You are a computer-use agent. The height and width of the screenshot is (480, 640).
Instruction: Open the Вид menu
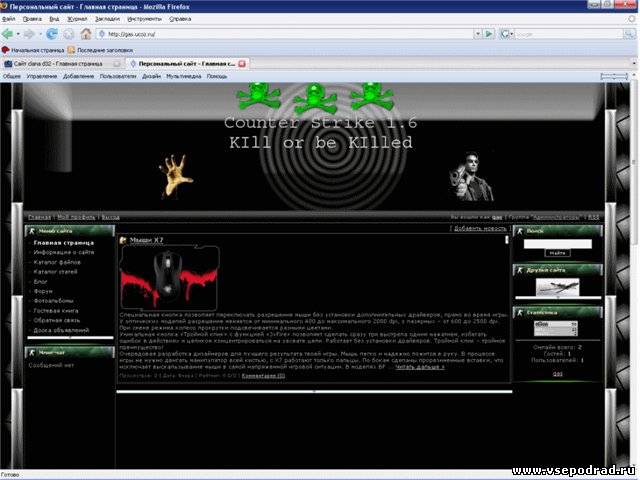[x=54, y=19]
